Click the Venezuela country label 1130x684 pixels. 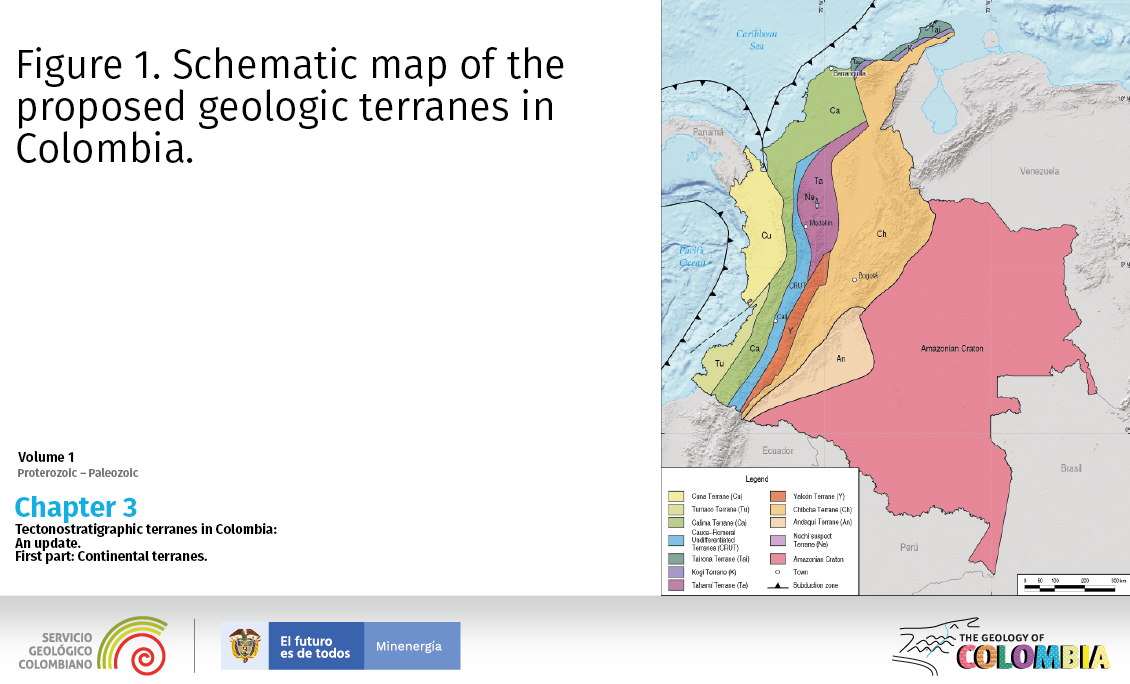pyautogui.click(x=1039, y=171)
